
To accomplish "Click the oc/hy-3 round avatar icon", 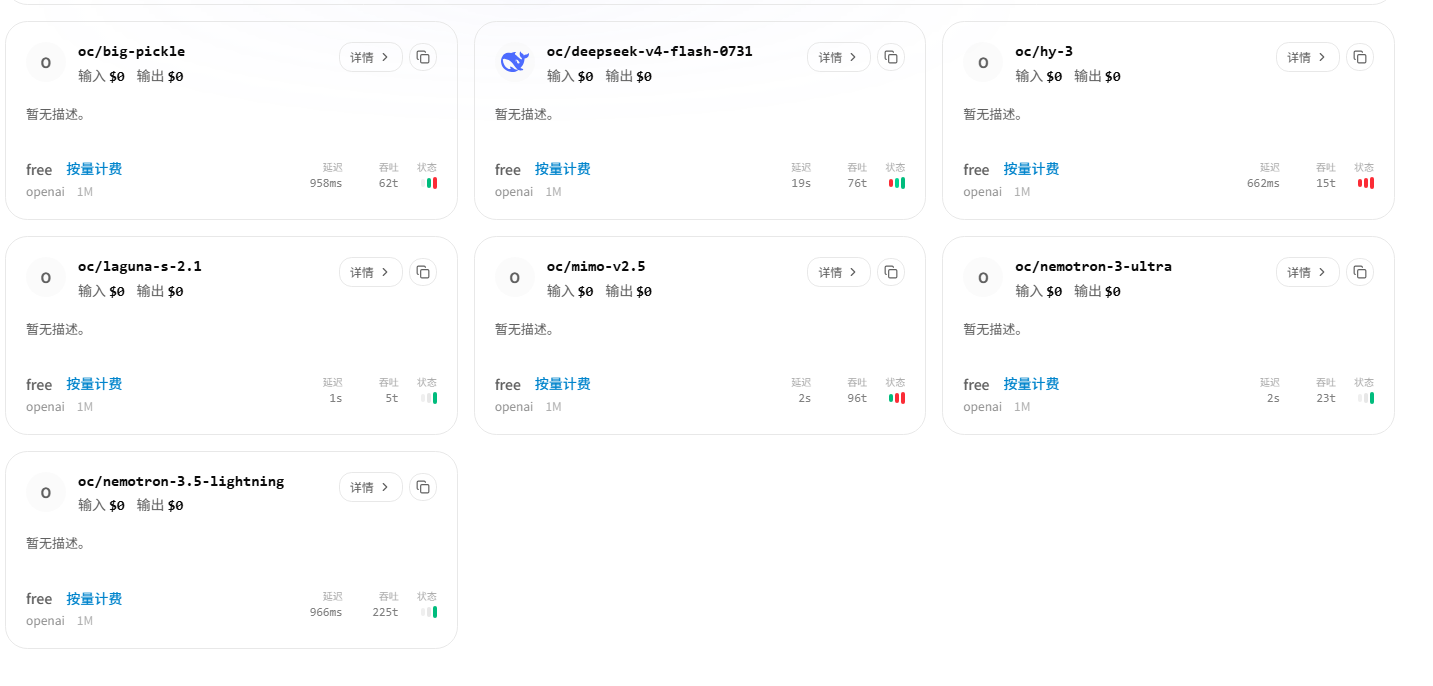I will pos(982,62).
